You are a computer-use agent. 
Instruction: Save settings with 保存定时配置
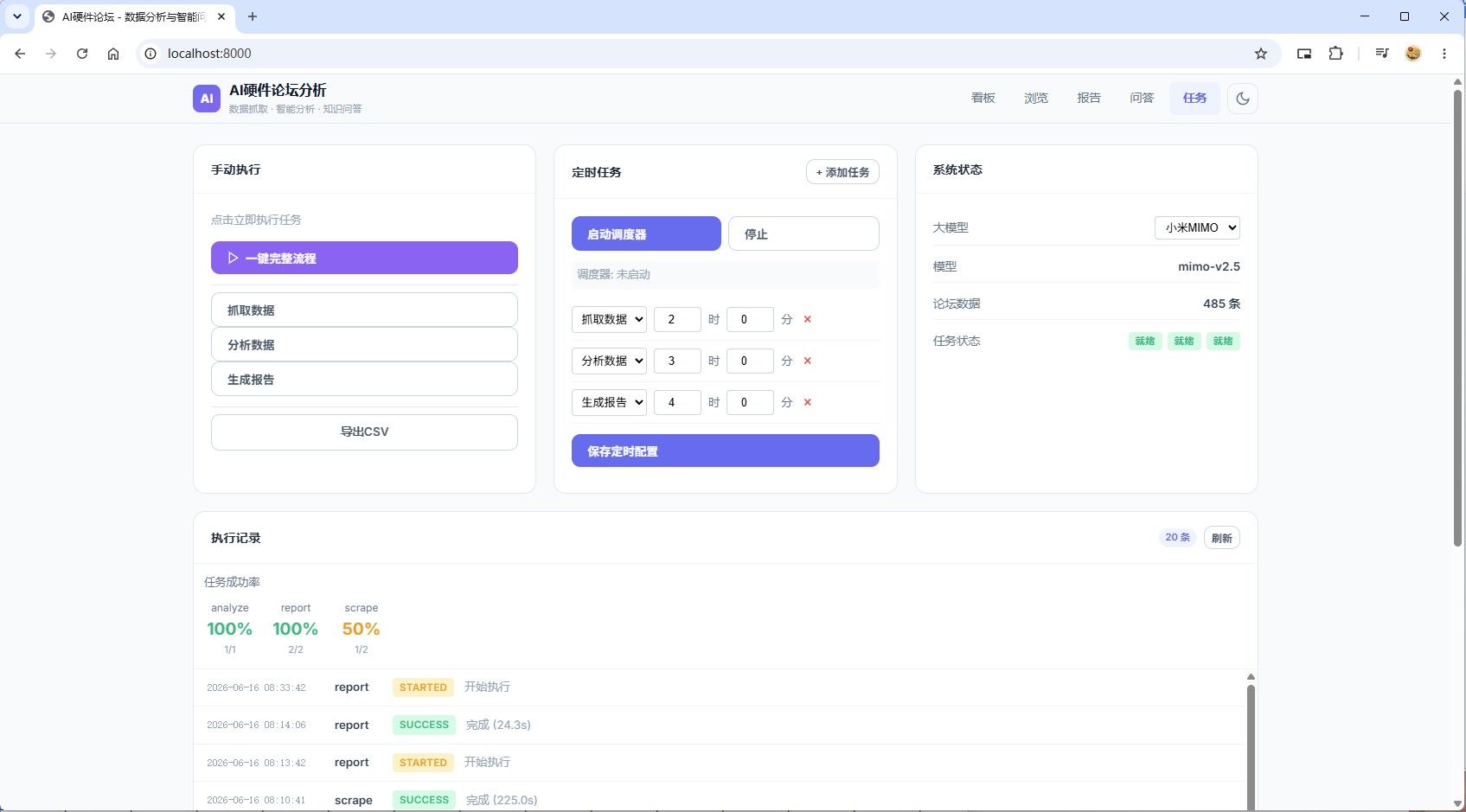tap(726, 451)
